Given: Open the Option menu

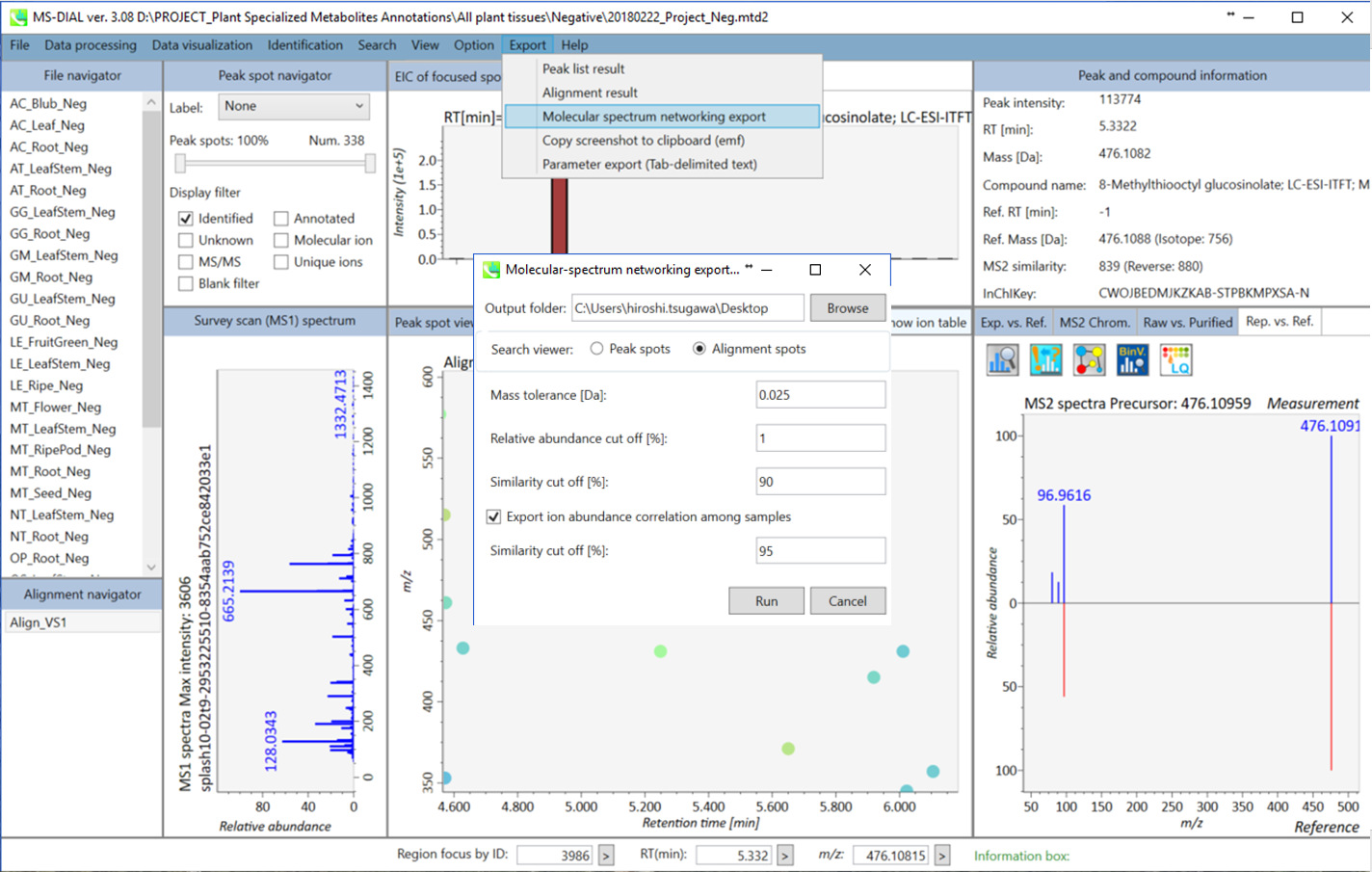Looking at the screenshot, I should point(474,45).
